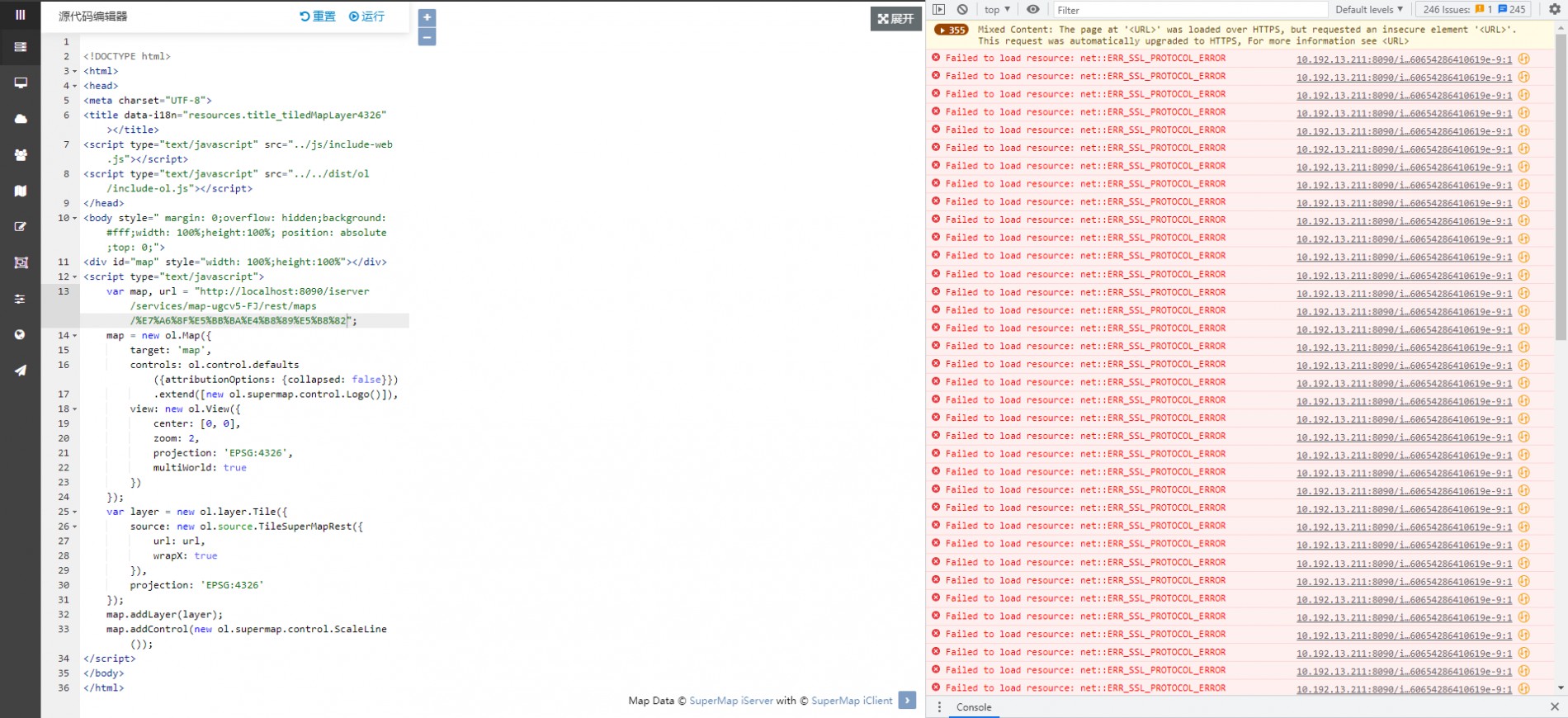Viewport: 1568px width, 718px height.
Task: Click 运行 to run the code
Action: click(x=366, y=17)
